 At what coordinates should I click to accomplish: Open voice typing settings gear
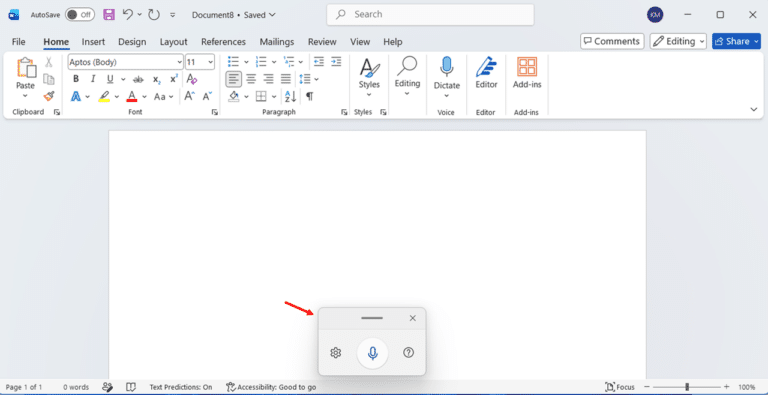point(336,352)
